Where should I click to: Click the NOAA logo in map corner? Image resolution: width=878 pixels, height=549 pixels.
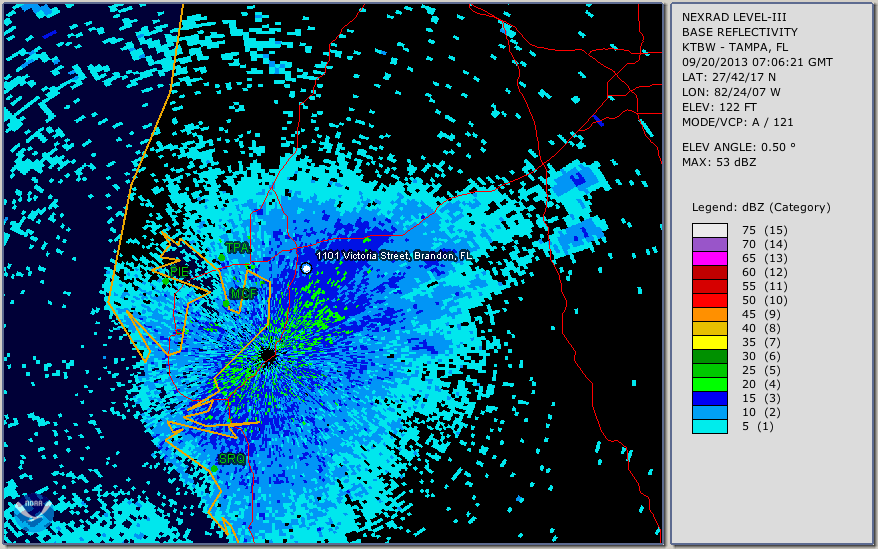coord(34,514)
